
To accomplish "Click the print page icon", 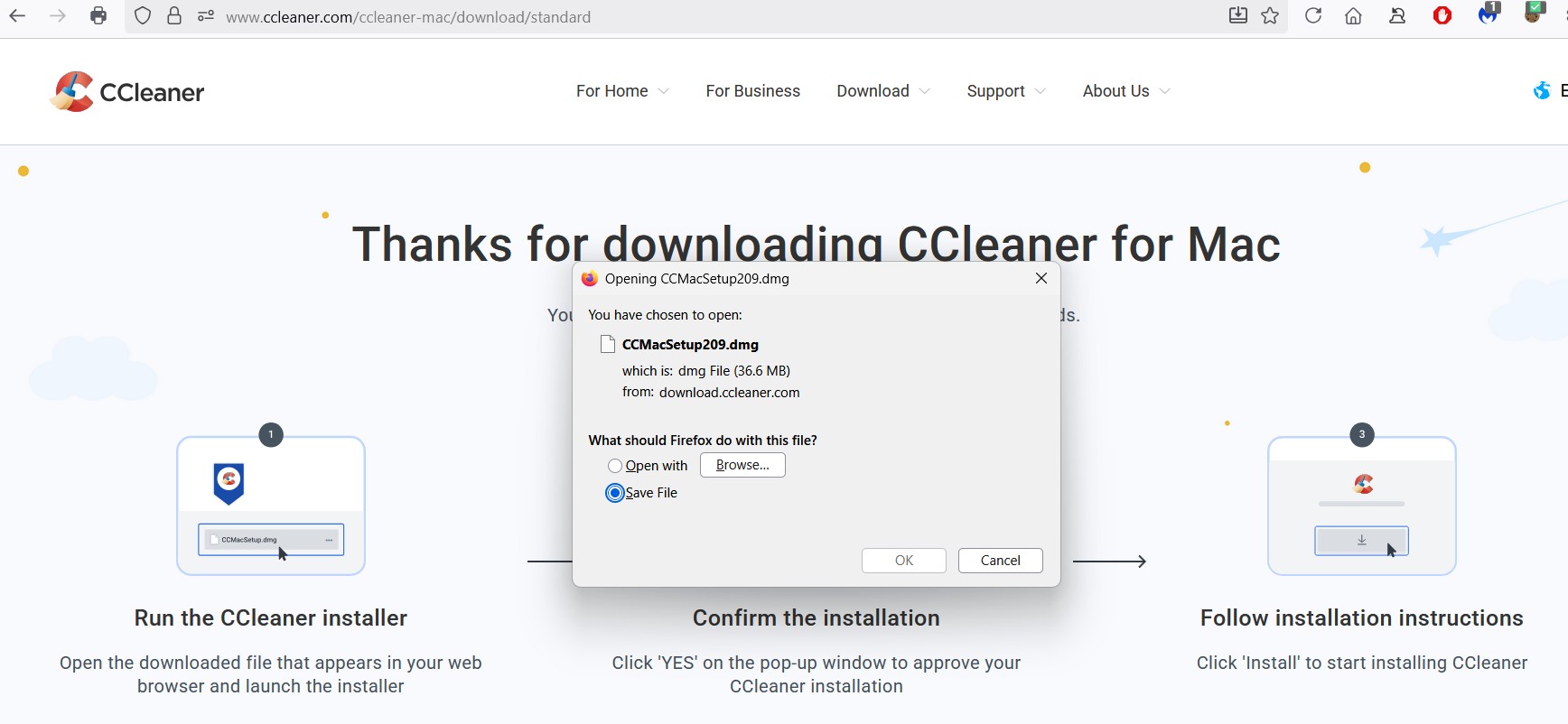I will (x=98, y=16).
